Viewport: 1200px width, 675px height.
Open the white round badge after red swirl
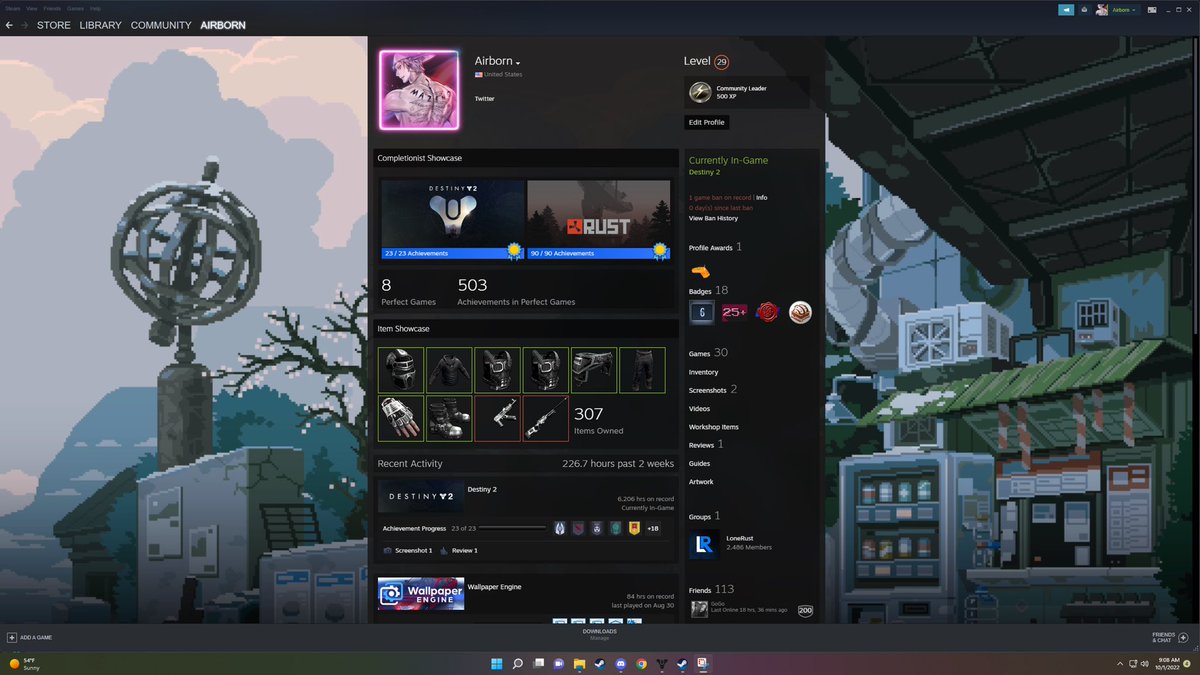click(800, 313)
